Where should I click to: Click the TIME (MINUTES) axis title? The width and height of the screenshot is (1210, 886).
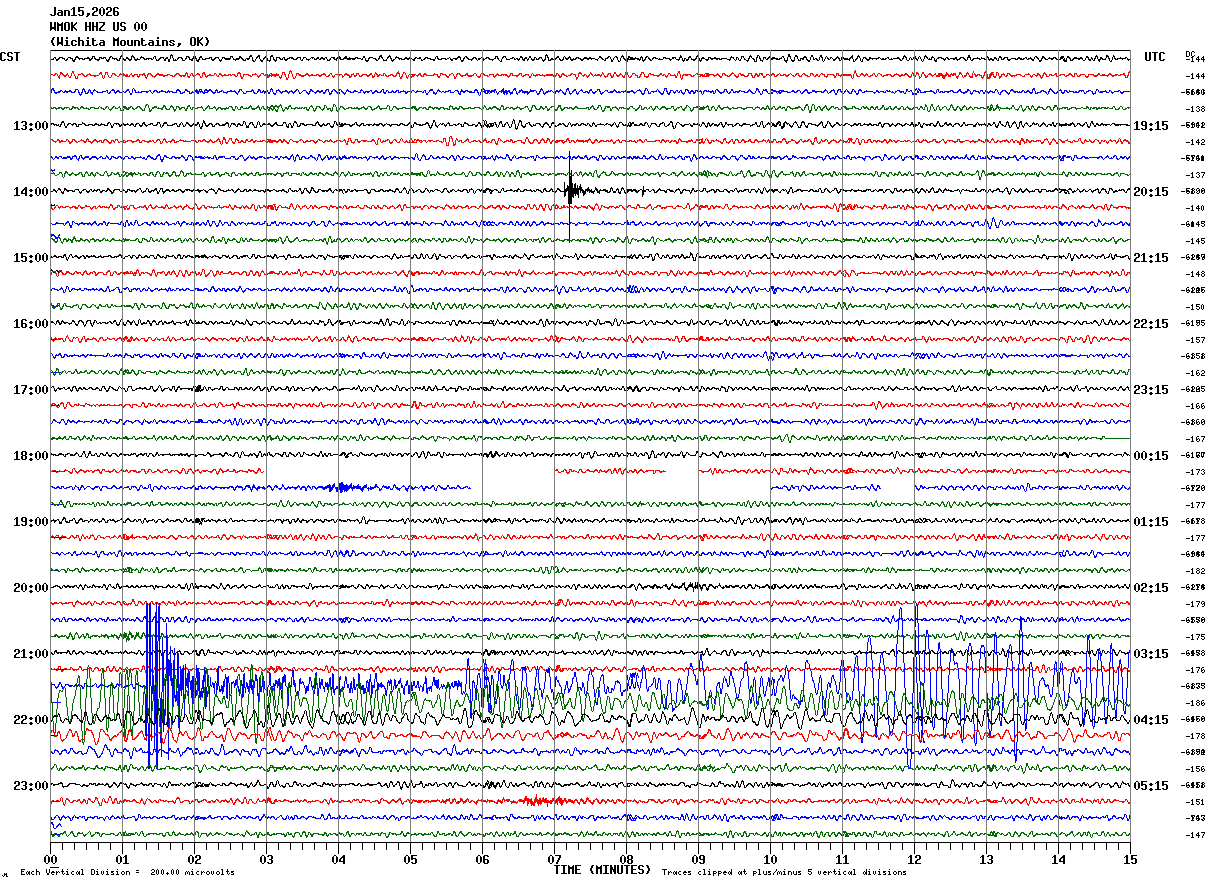click(x=602, y=870)
